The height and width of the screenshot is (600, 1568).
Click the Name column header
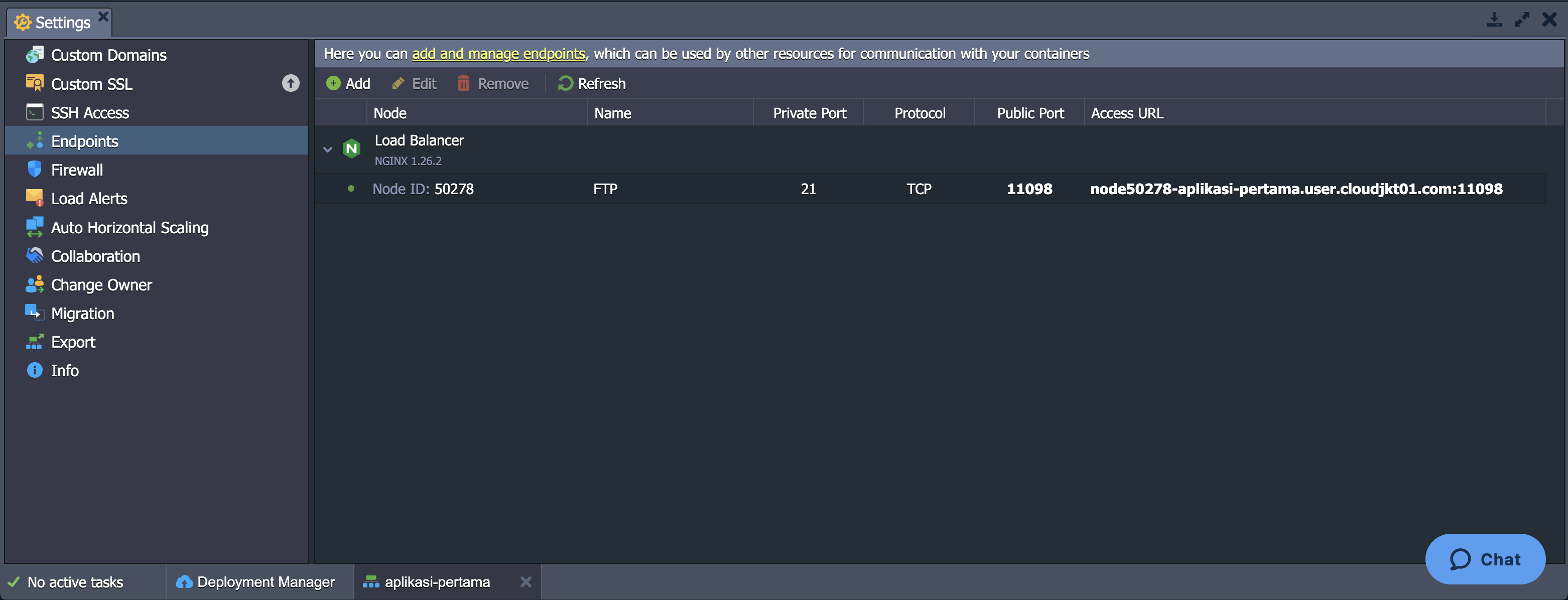click(x=670, y=112)
